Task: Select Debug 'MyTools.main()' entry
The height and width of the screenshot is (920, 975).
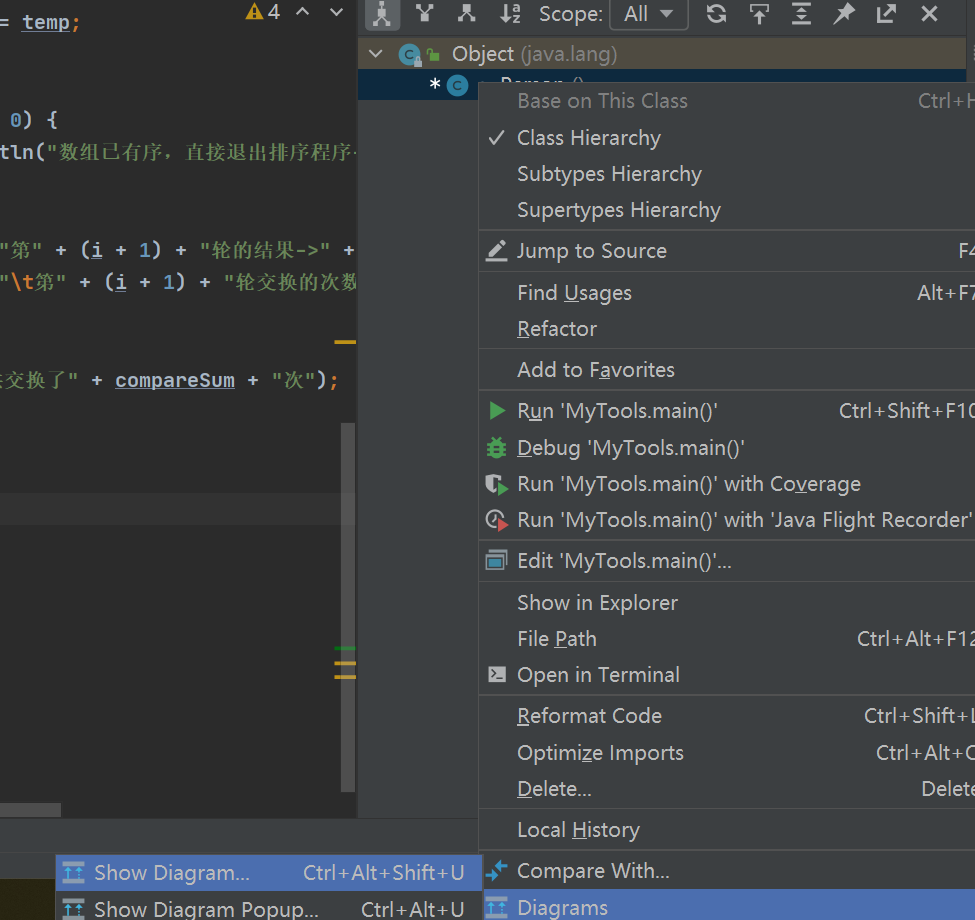Action: click(x=727, y=448)
